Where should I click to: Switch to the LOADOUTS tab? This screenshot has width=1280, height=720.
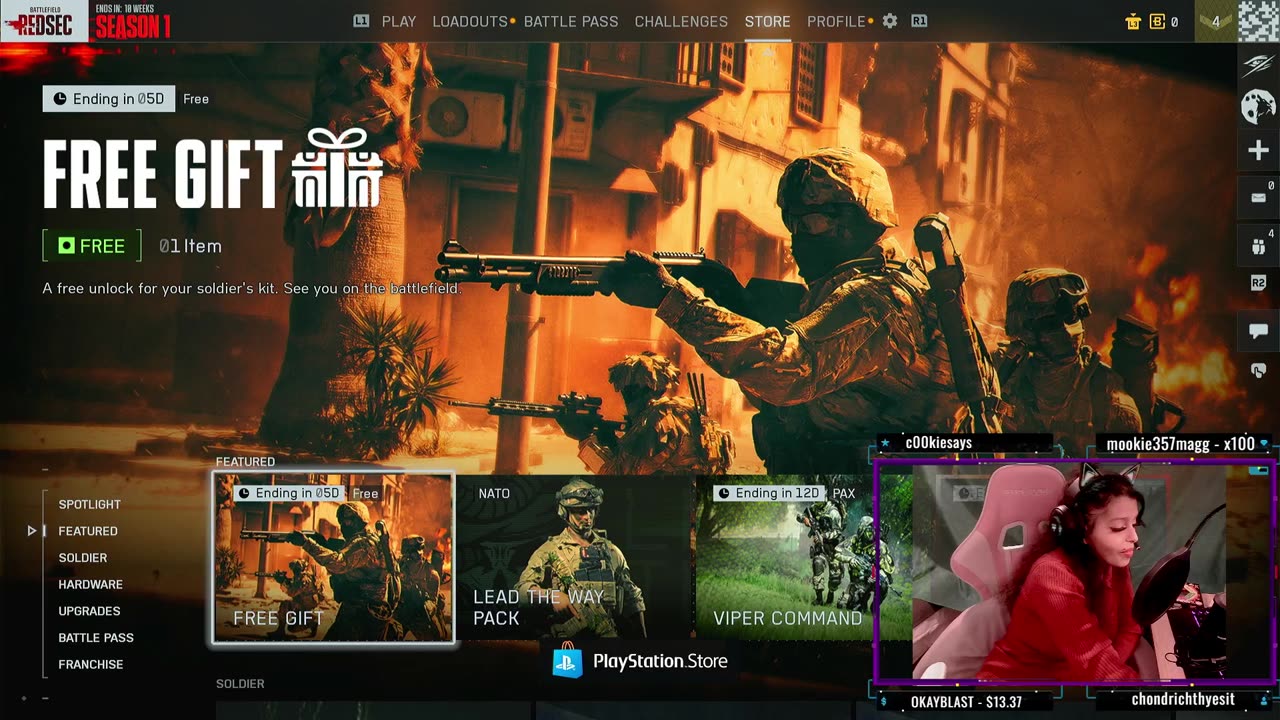pyautogui.click(x=470, y=21)
